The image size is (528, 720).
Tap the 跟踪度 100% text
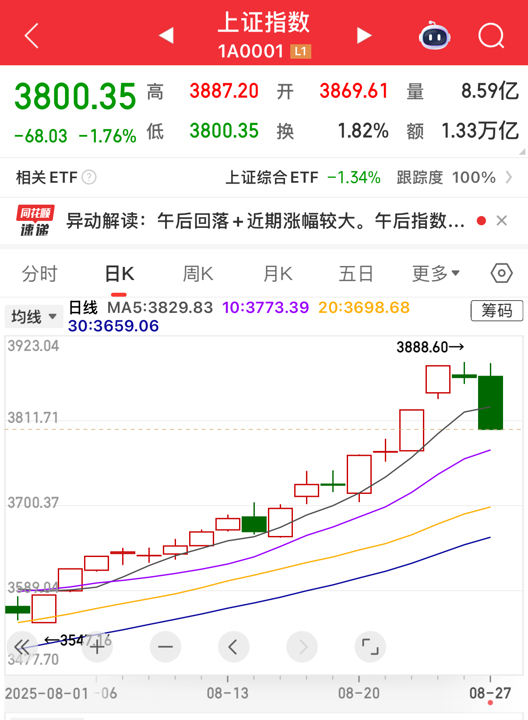(x=446, y=177)
